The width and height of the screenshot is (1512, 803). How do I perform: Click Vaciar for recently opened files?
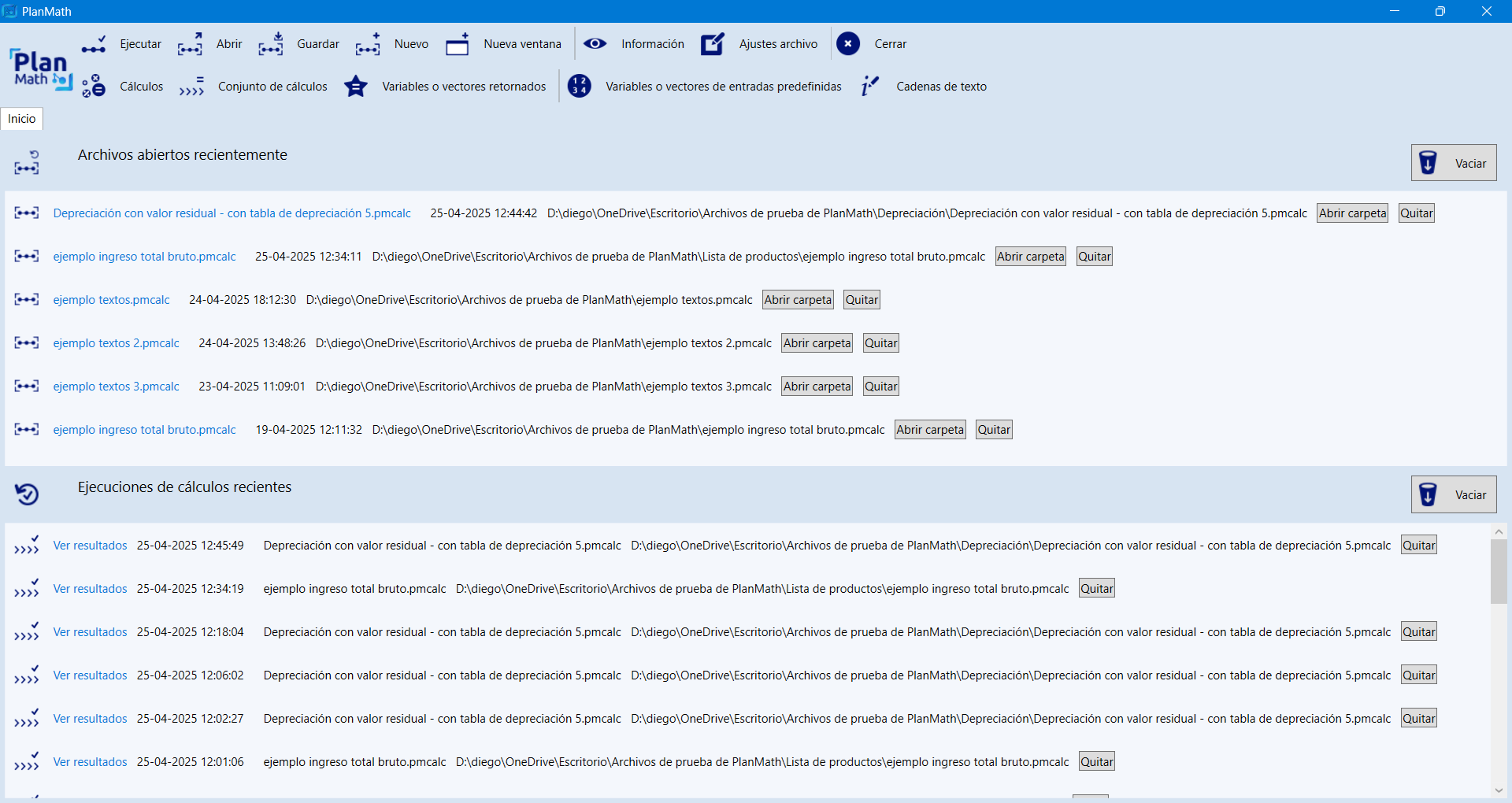tap(1454, 163)
